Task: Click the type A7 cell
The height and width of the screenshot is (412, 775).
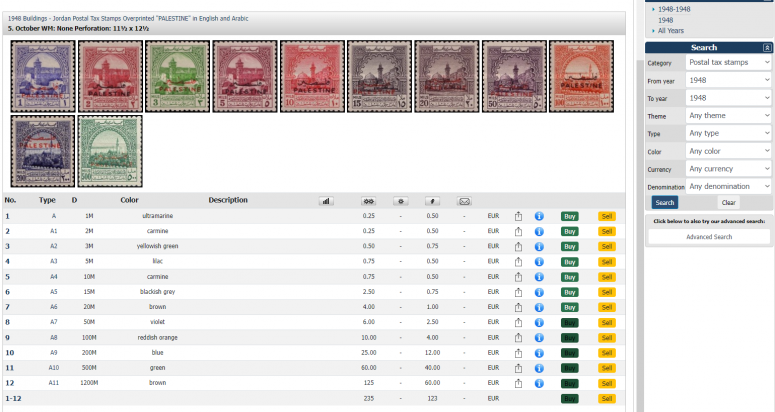Action: 53,322
